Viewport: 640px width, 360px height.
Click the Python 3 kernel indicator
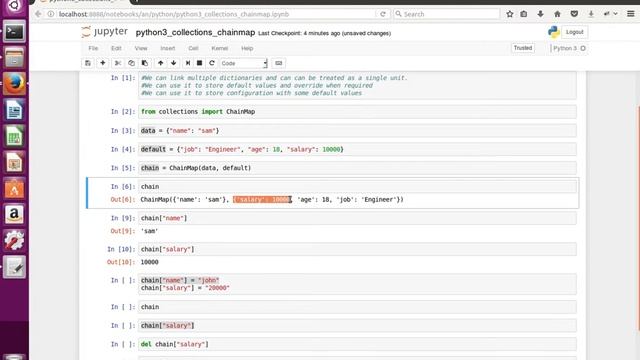pos(569,48)
